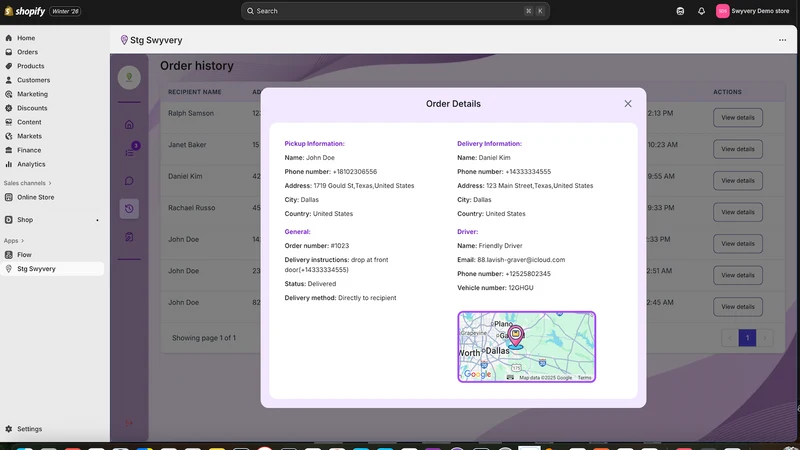The image size is (800, 450).
Task: Open Terms link on the map
Action: coord(584,378)
